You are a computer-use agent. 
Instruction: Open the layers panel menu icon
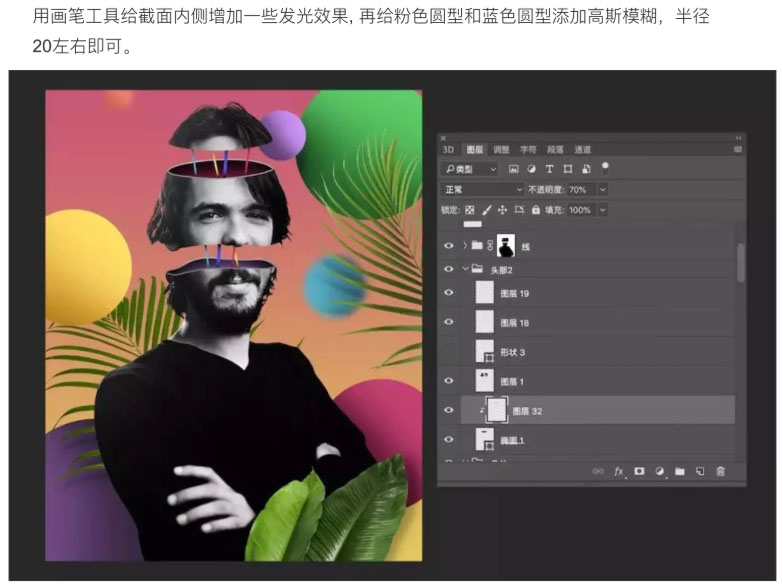pos(738,149)
